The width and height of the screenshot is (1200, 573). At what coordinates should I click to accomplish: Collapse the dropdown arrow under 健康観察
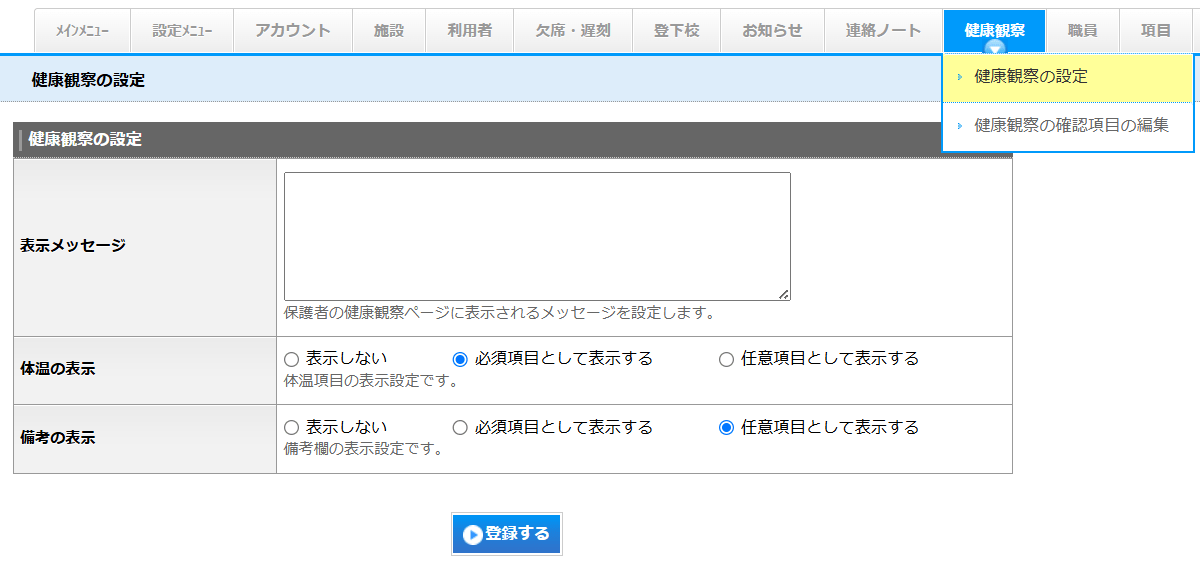click(x=994, y=47)
